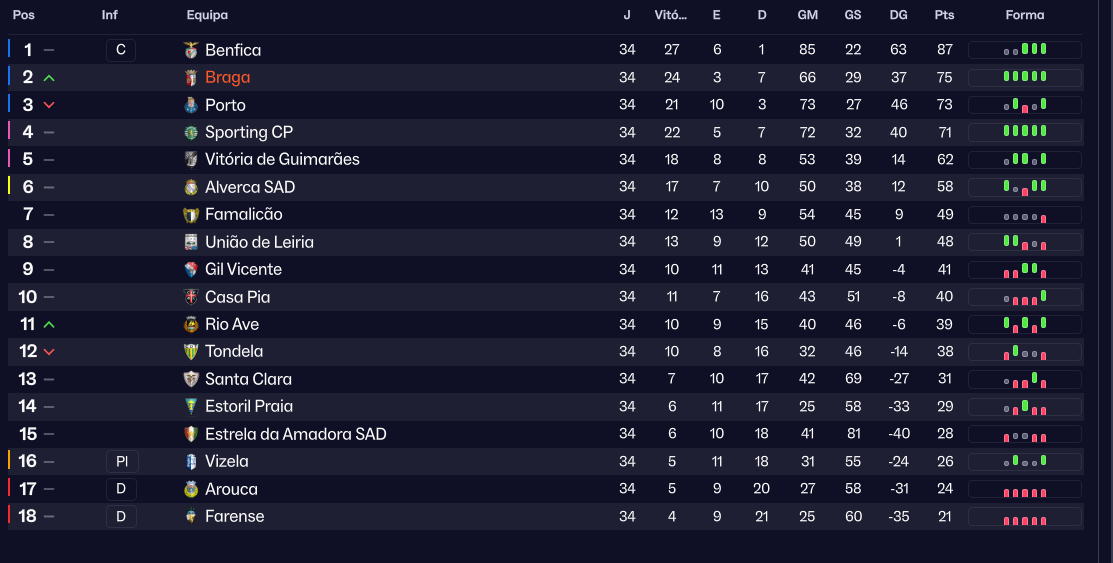Sort table by the DG column
Viewport: 1113px width, 563px height.
click(898, 15)
